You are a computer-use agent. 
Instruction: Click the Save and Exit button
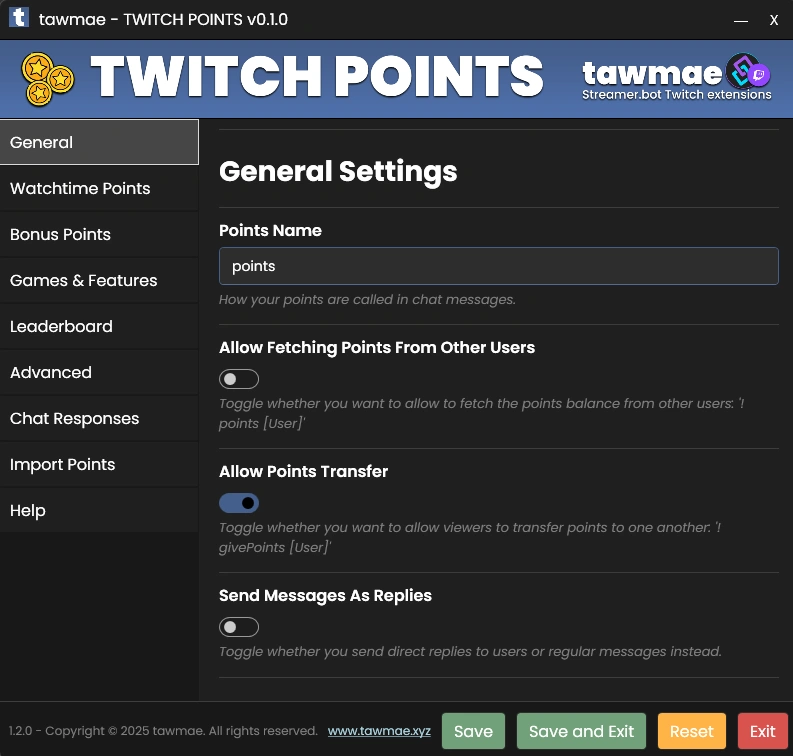pyautogui.click(x=581, y=731)
